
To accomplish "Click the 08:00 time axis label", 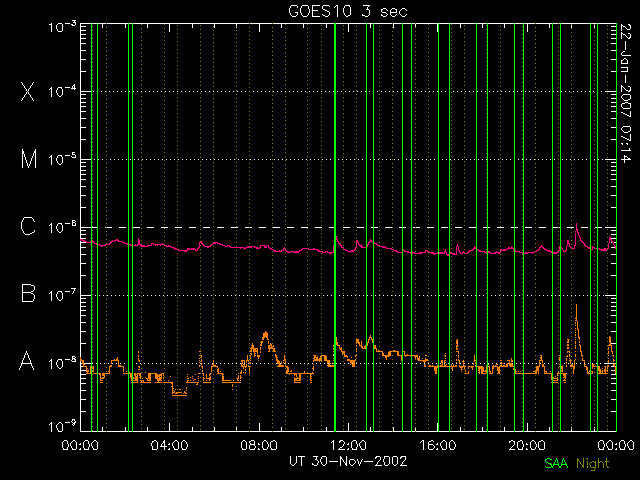I will tap(259, 445).
